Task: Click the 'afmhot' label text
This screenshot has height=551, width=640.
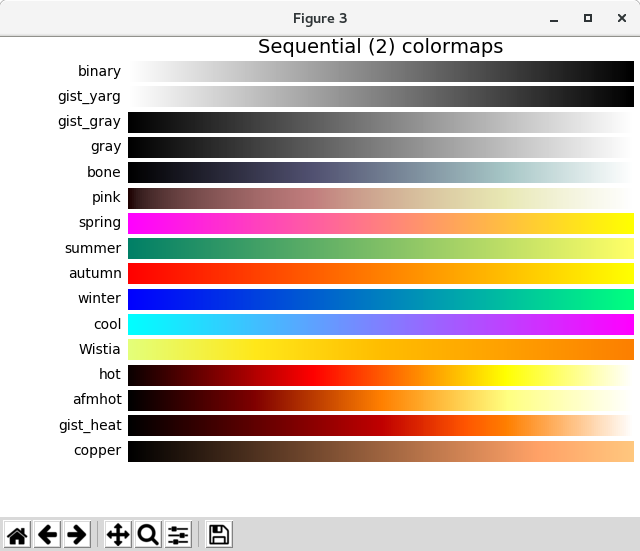Action: point(97,399)
